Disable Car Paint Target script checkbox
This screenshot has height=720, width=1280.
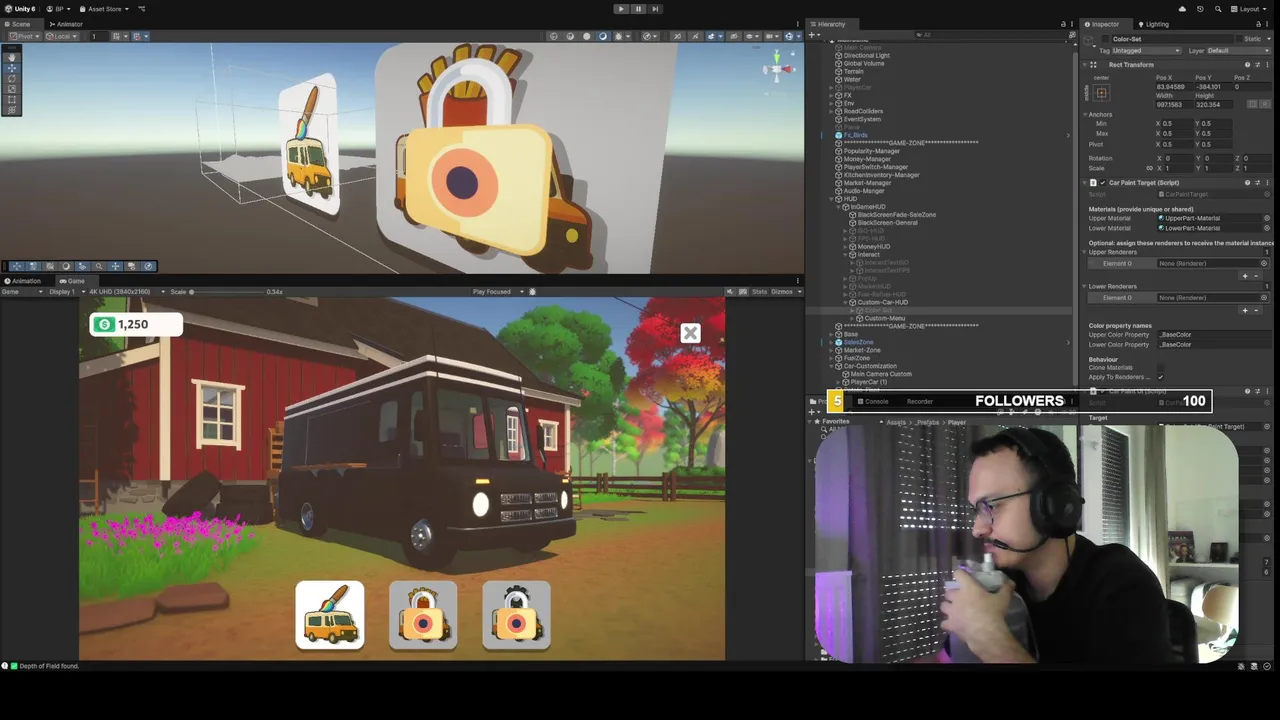click(x=1103, y=183)
